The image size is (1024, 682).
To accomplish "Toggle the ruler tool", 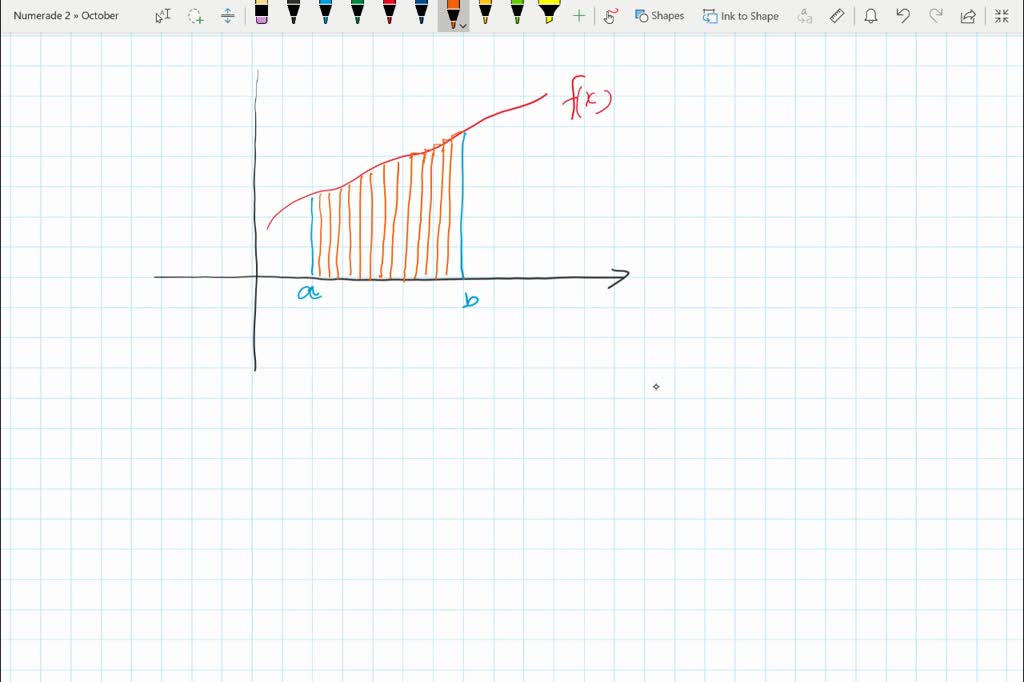I will click(x=837, y=16).
